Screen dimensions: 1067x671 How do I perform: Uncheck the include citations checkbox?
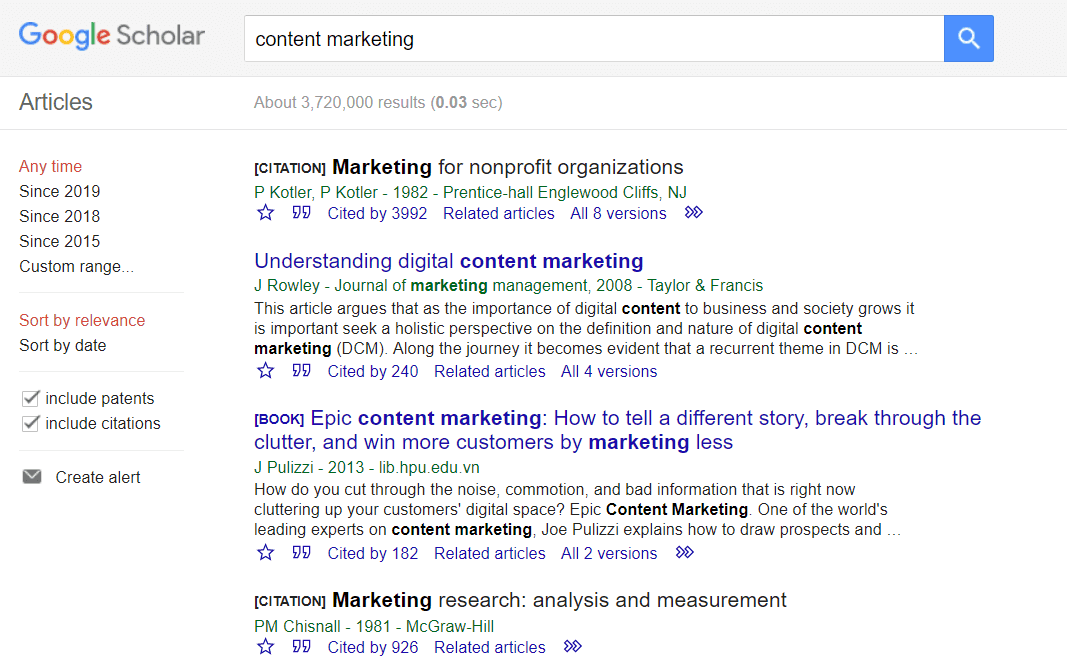pyautogui.click(x=31, y=423)
